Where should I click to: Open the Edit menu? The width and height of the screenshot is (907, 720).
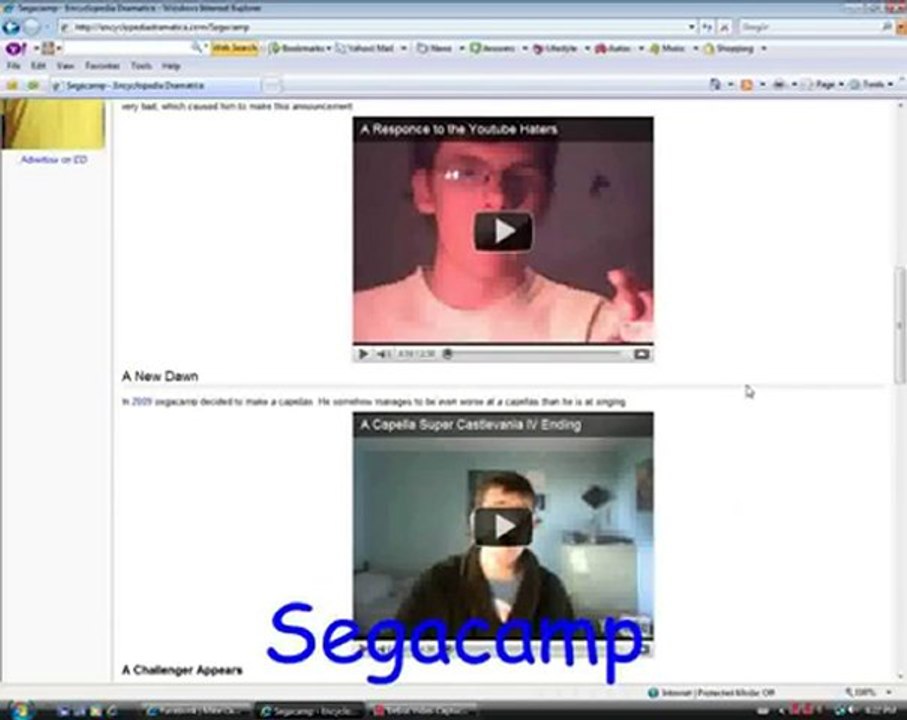tap(38, 66)
